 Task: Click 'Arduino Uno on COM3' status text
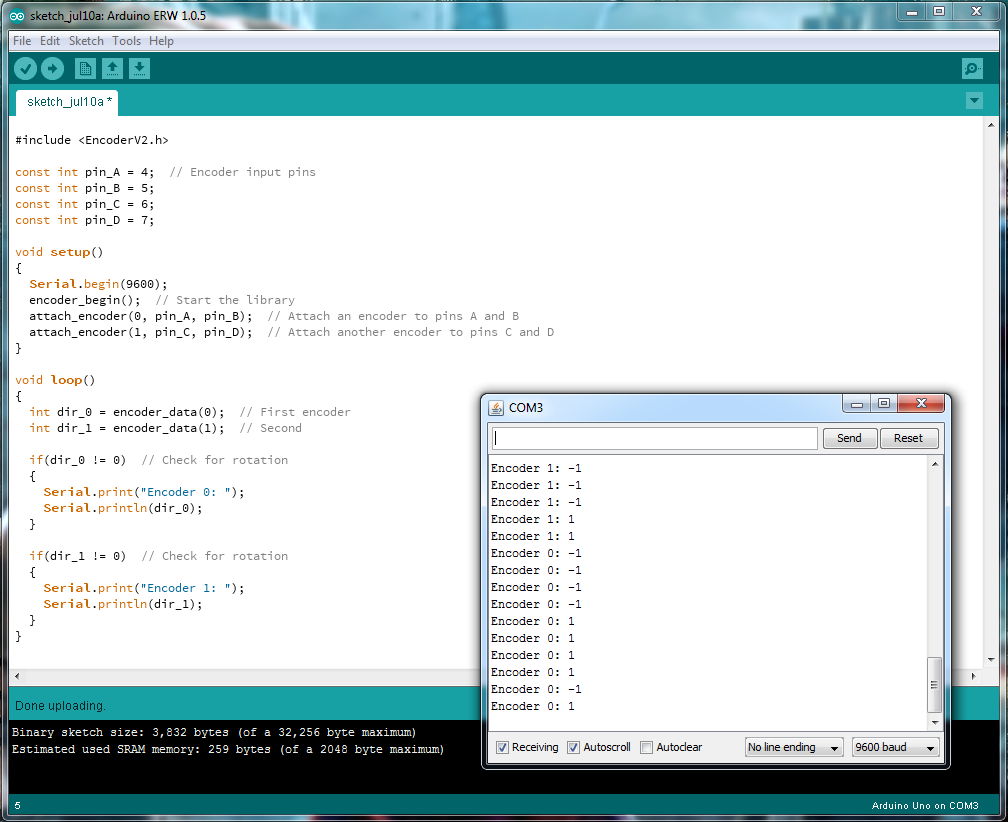[924, 805]
